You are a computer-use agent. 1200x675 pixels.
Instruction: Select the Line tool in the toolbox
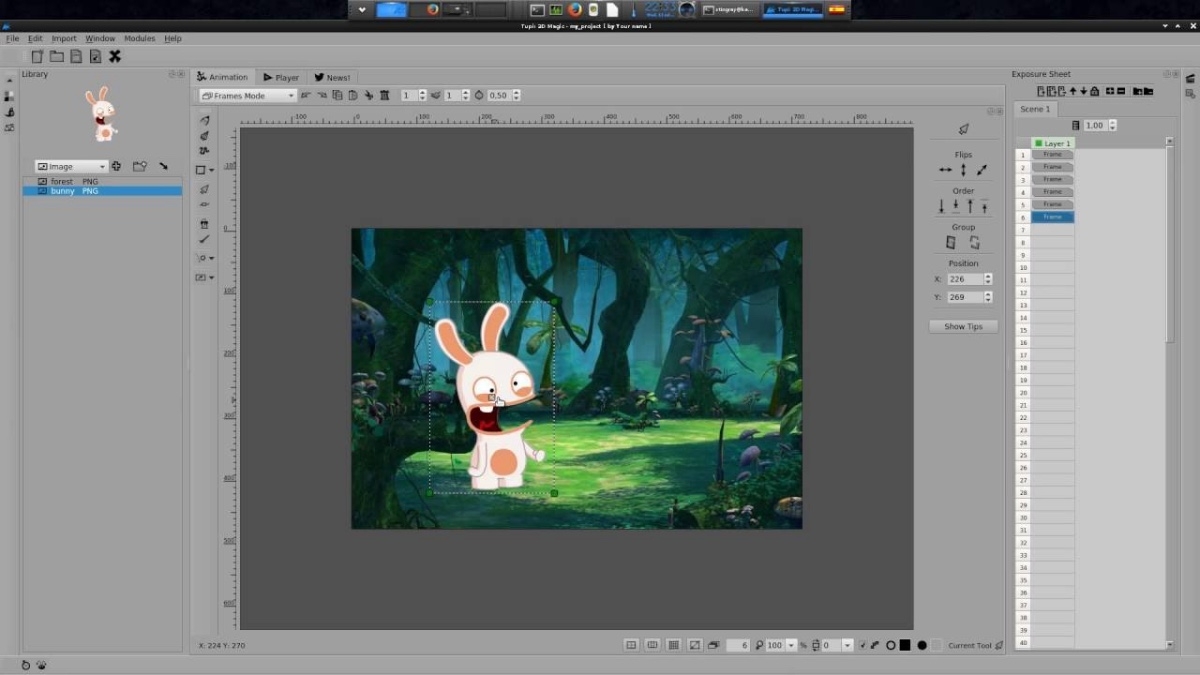click(x=205, y=239)
